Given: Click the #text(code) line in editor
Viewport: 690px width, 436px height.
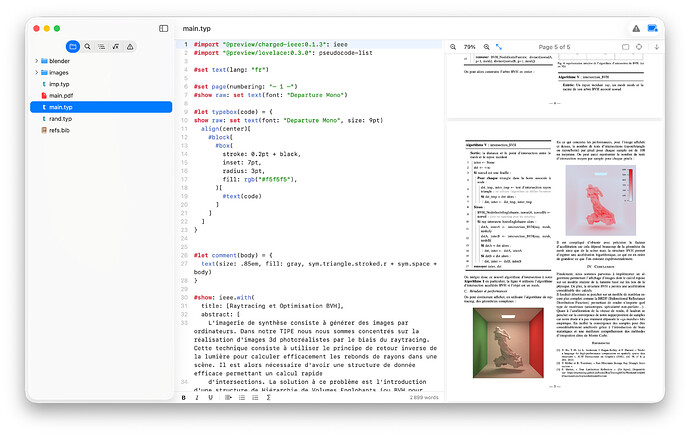Looking at the screenshot, I should (x=242, y=196).
